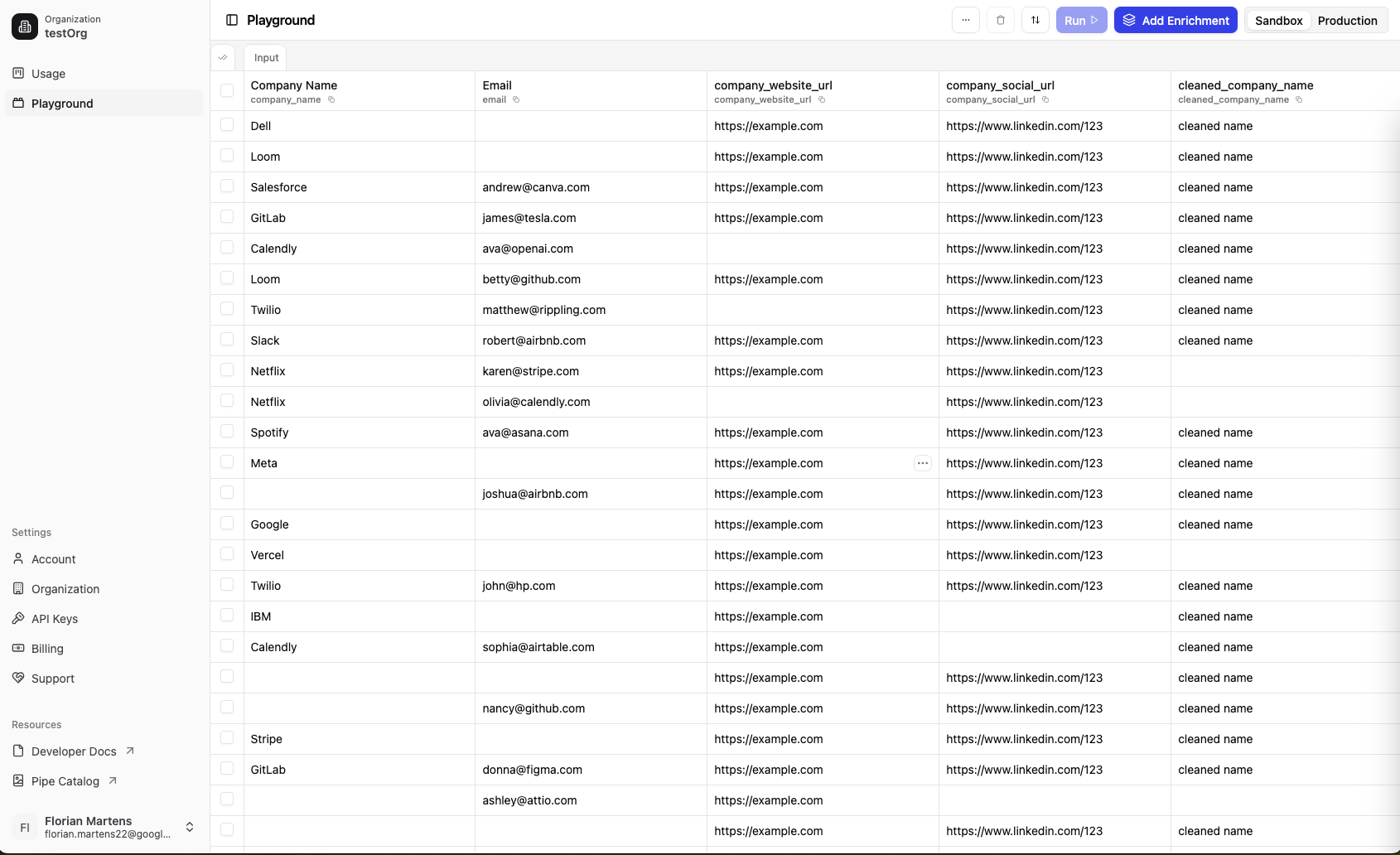
Task: Open the Support page
Action: (104, 678)
